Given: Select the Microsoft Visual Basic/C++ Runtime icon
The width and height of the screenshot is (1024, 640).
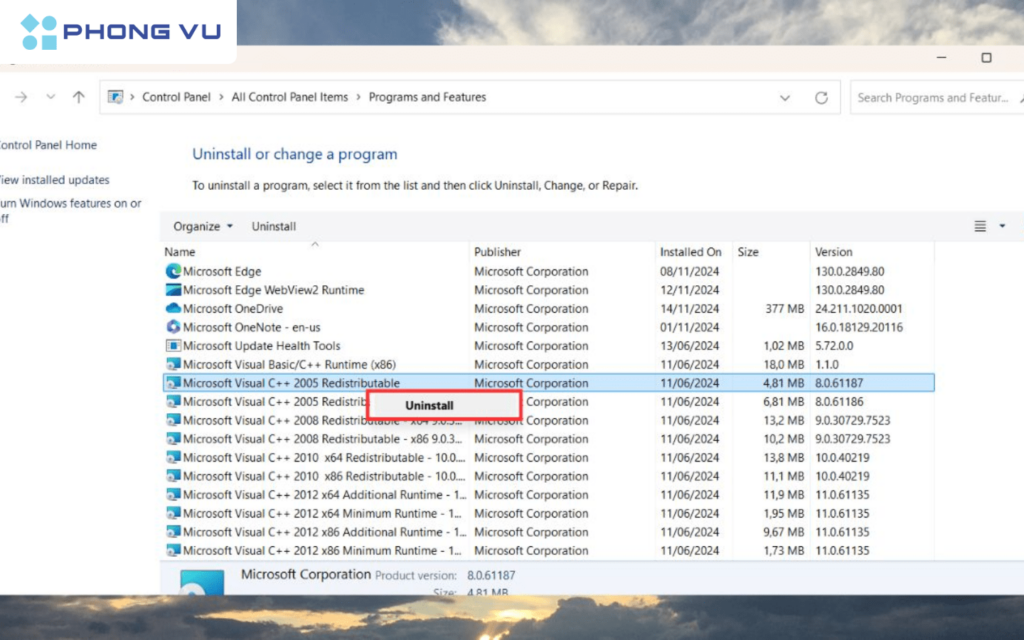Looking at the screenshot, I should point(175,364).
